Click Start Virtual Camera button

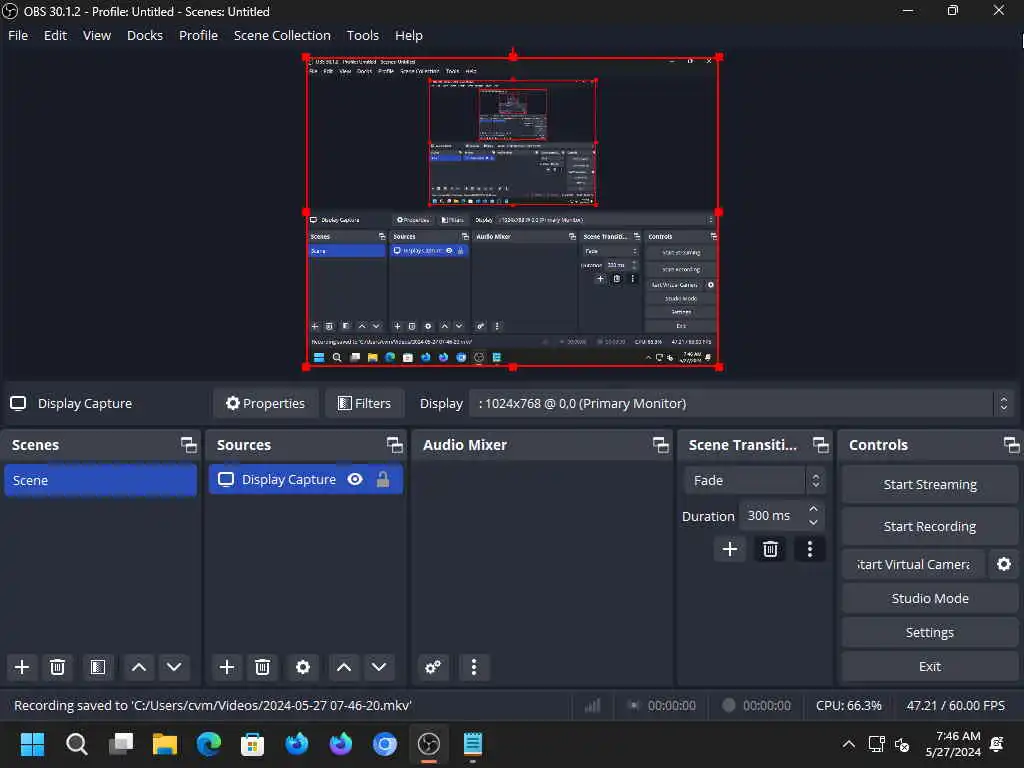pyautogui.click(x=913, y=564)
